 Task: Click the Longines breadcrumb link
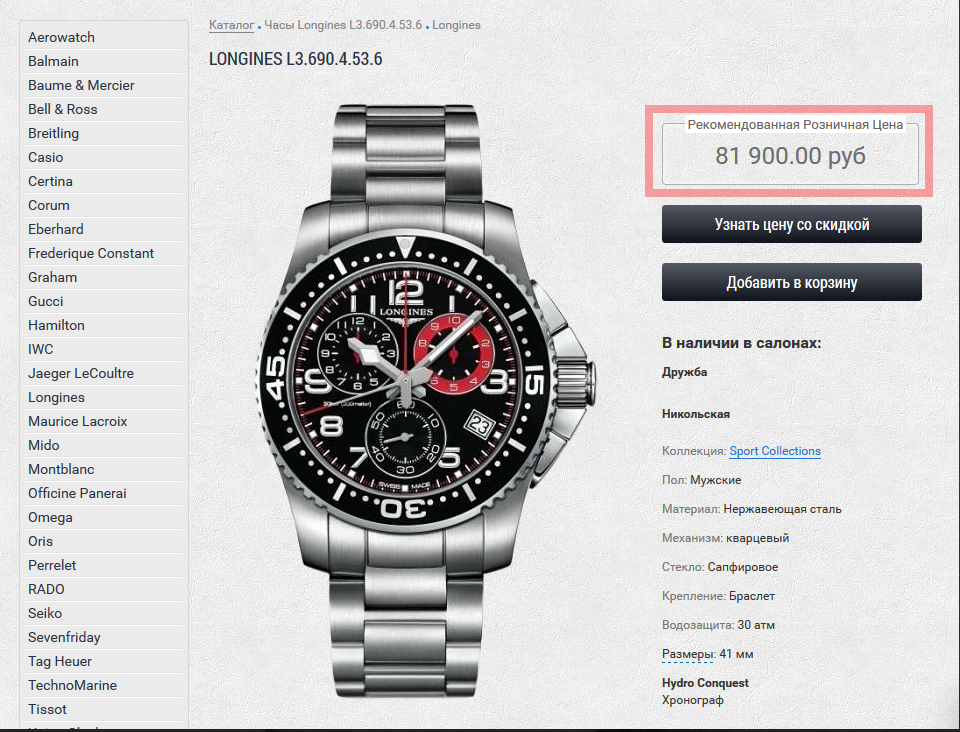[456, 25]
